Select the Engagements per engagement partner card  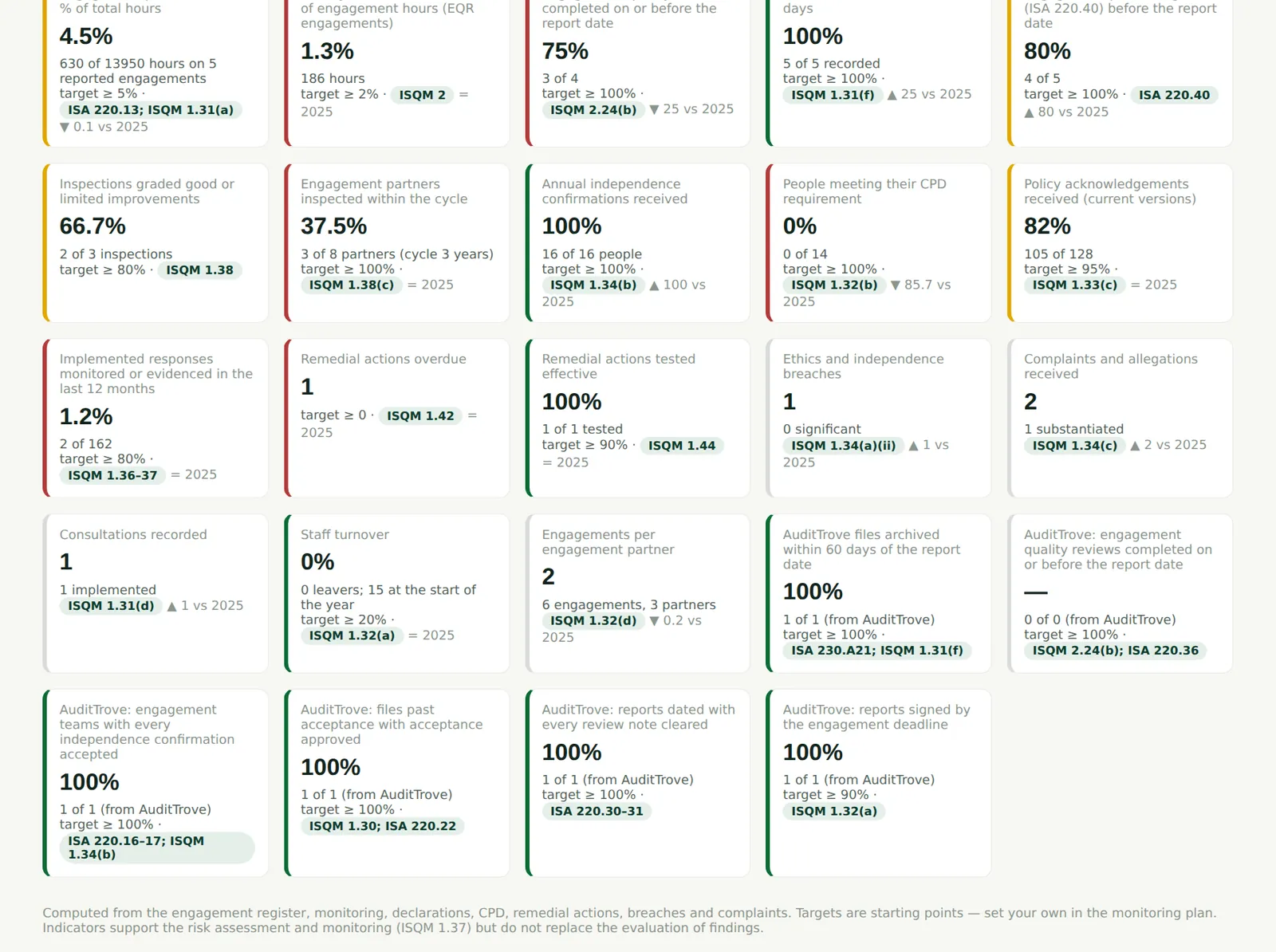[x=638, y=593]
